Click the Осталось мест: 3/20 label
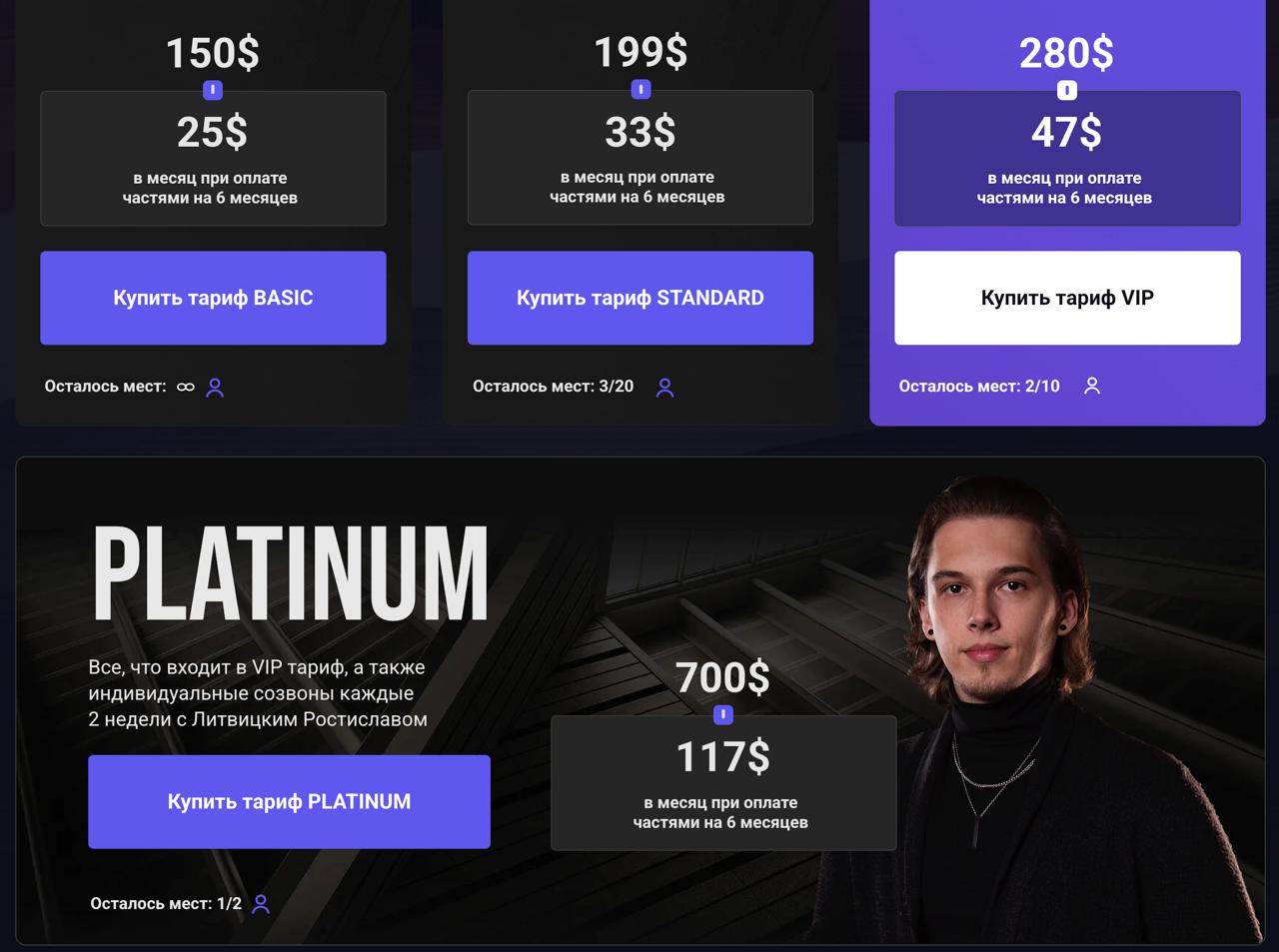The width and height of the screenshot is (1279, 952). pos(553,387)
